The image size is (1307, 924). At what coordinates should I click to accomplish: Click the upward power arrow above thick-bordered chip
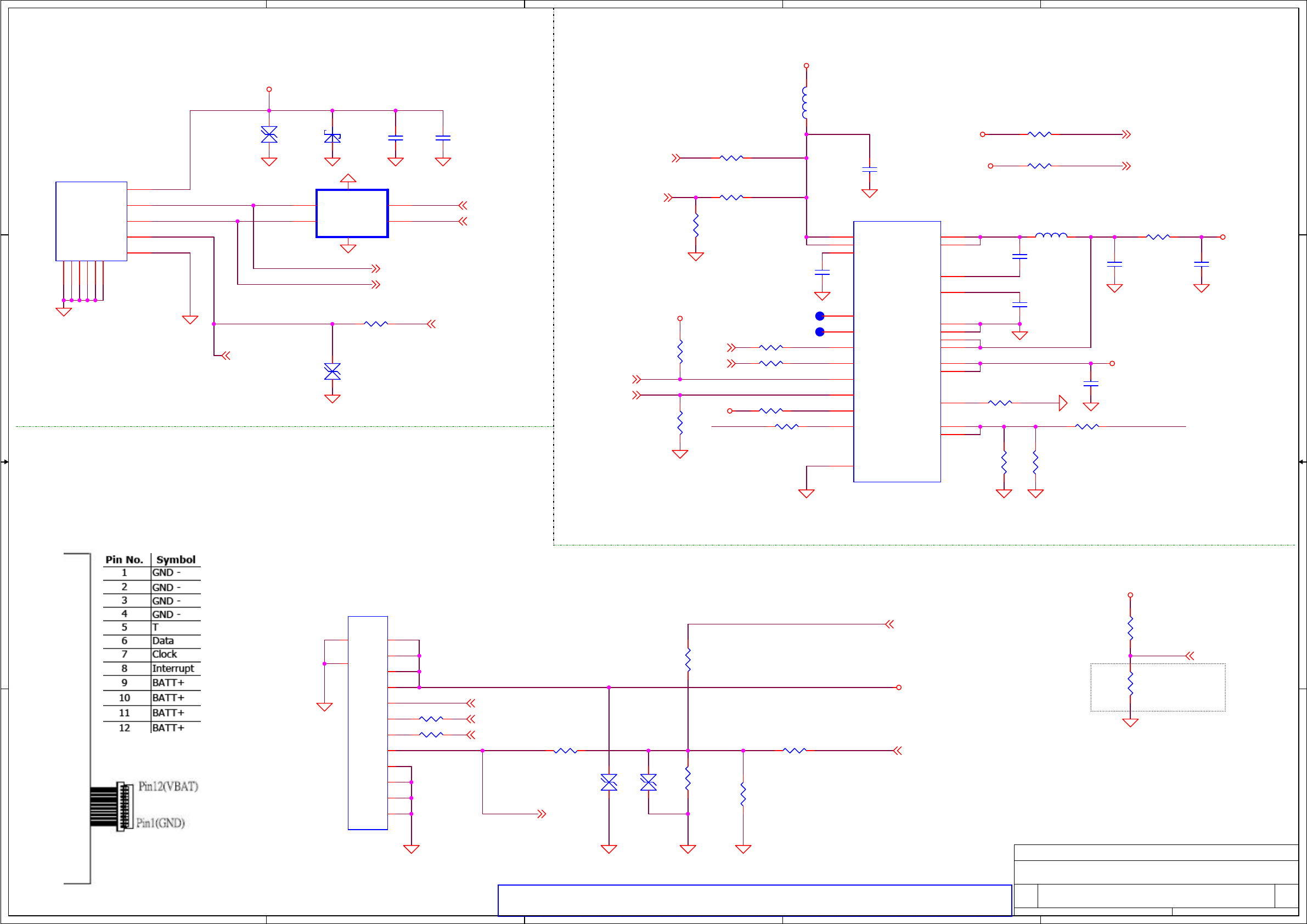[348, 178]
